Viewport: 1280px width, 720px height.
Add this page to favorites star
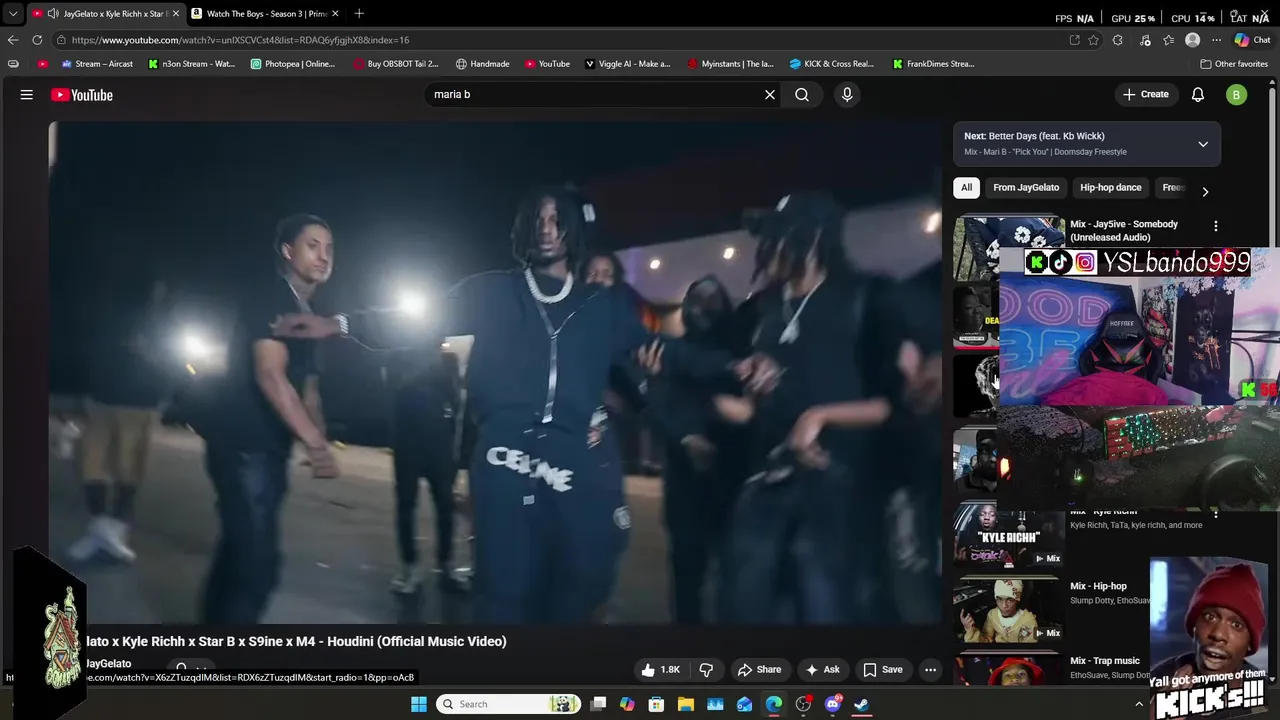point(1094,40)
